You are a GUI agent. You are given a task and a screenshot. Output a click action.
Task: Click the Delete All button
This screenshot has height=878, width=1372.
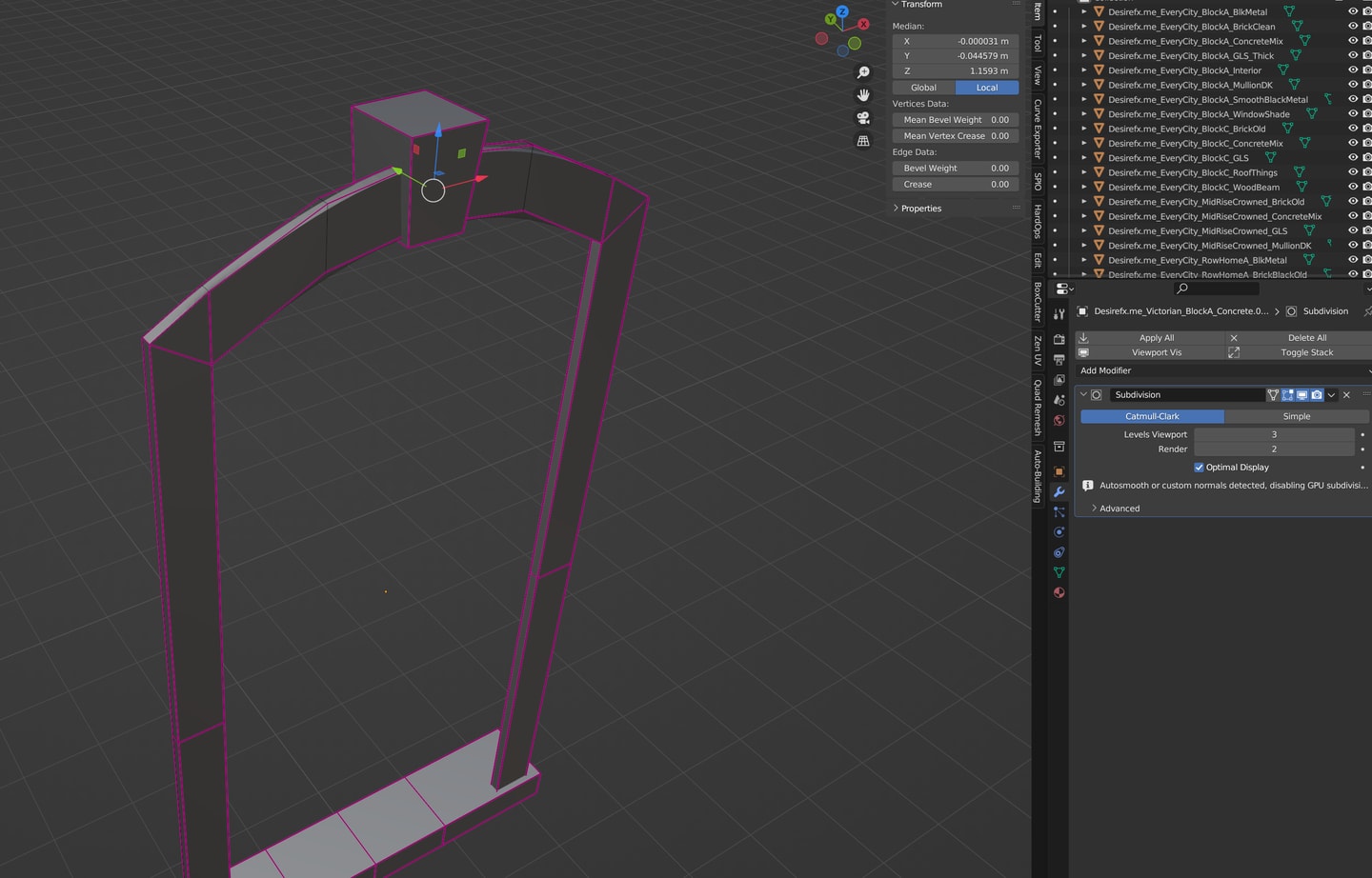[x=1300, y=338]
